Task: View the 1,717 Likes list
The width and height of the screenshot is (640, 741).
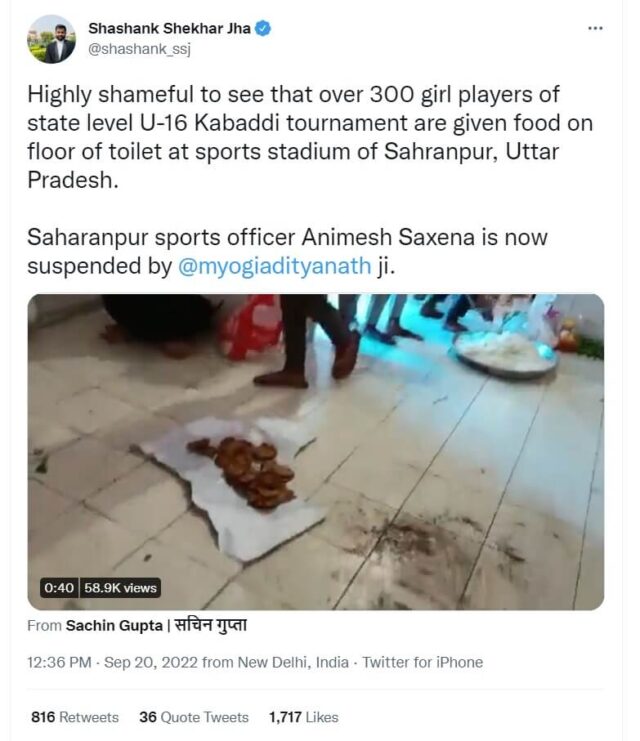Action: (x=304, y=717)
